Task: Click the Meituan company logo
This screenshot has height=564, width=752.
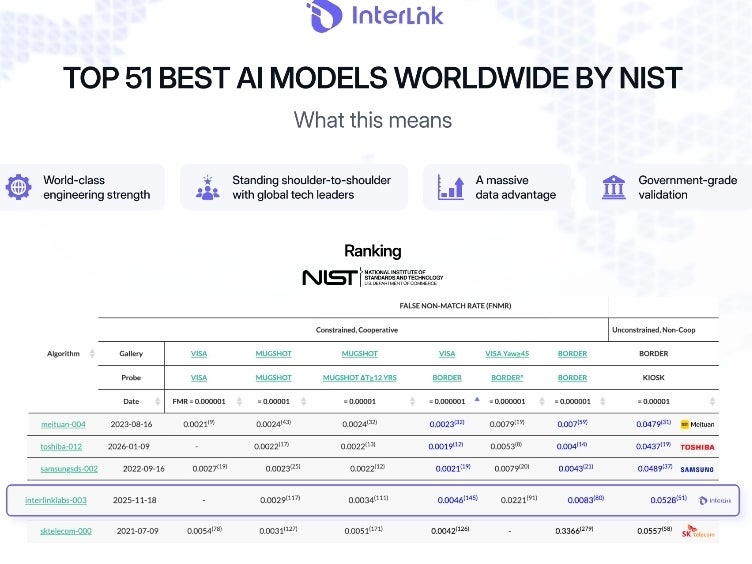Action: 697,424
